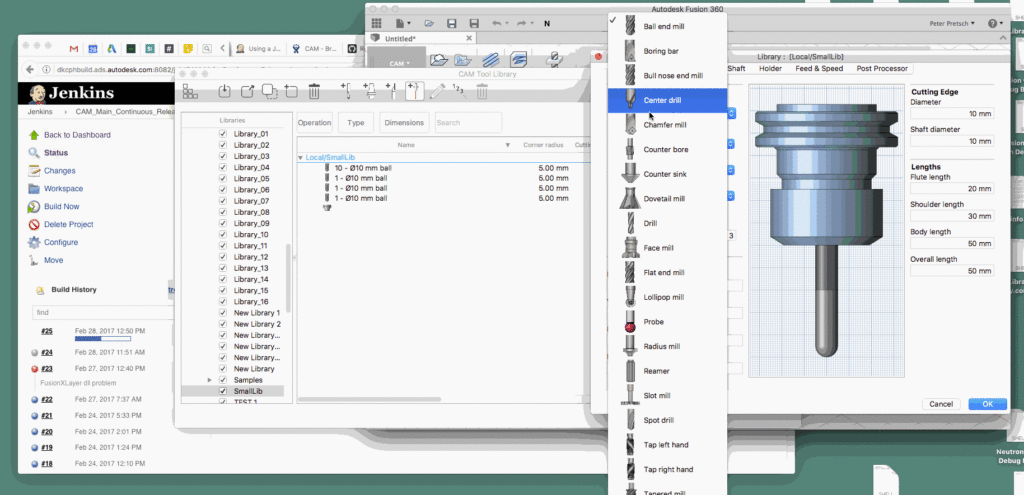Switch to the Holder tab

pyautogui.click(x=771, y=69)
